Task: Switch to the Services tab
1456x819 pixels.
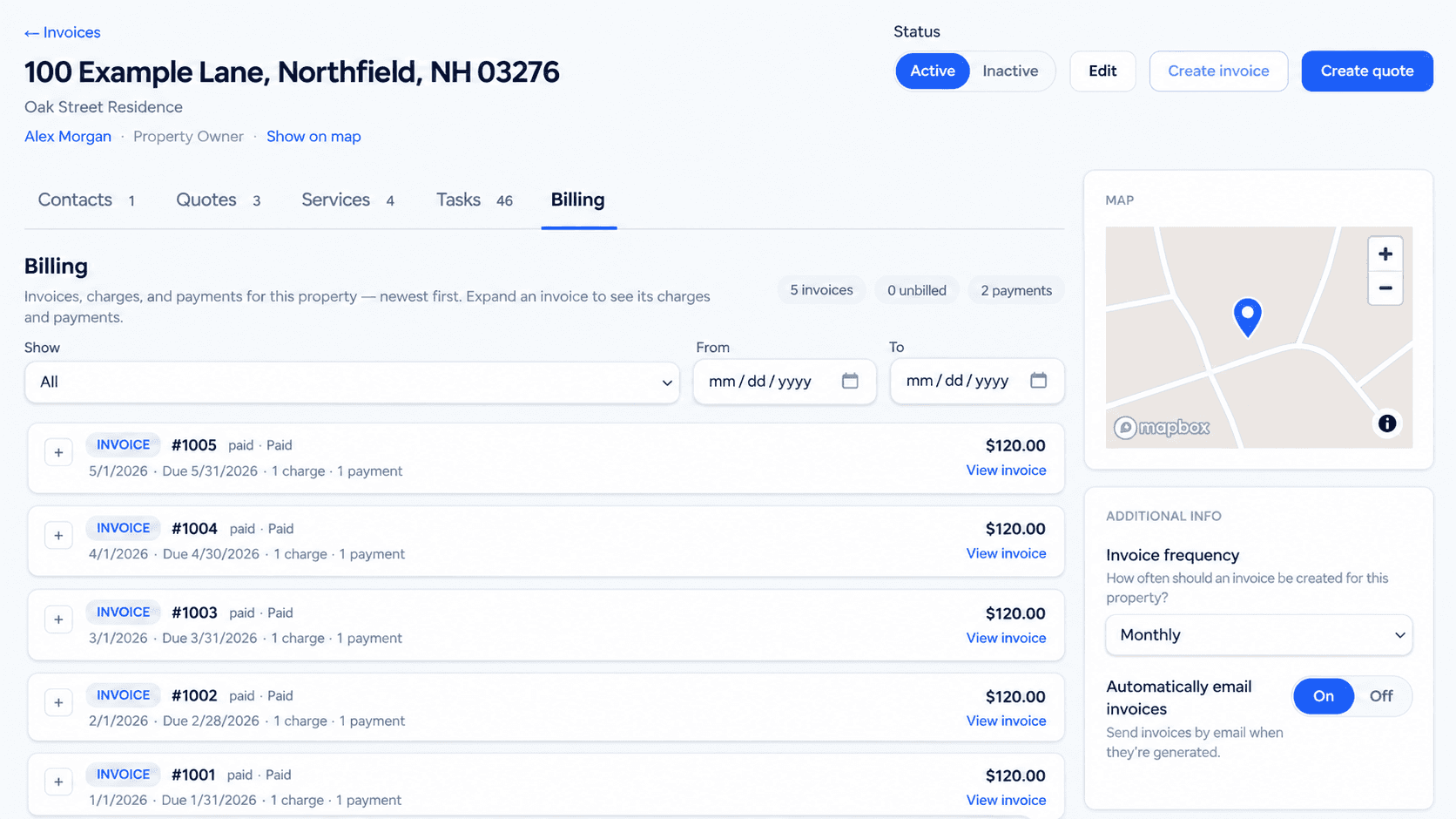Action: tap(347, 200)
